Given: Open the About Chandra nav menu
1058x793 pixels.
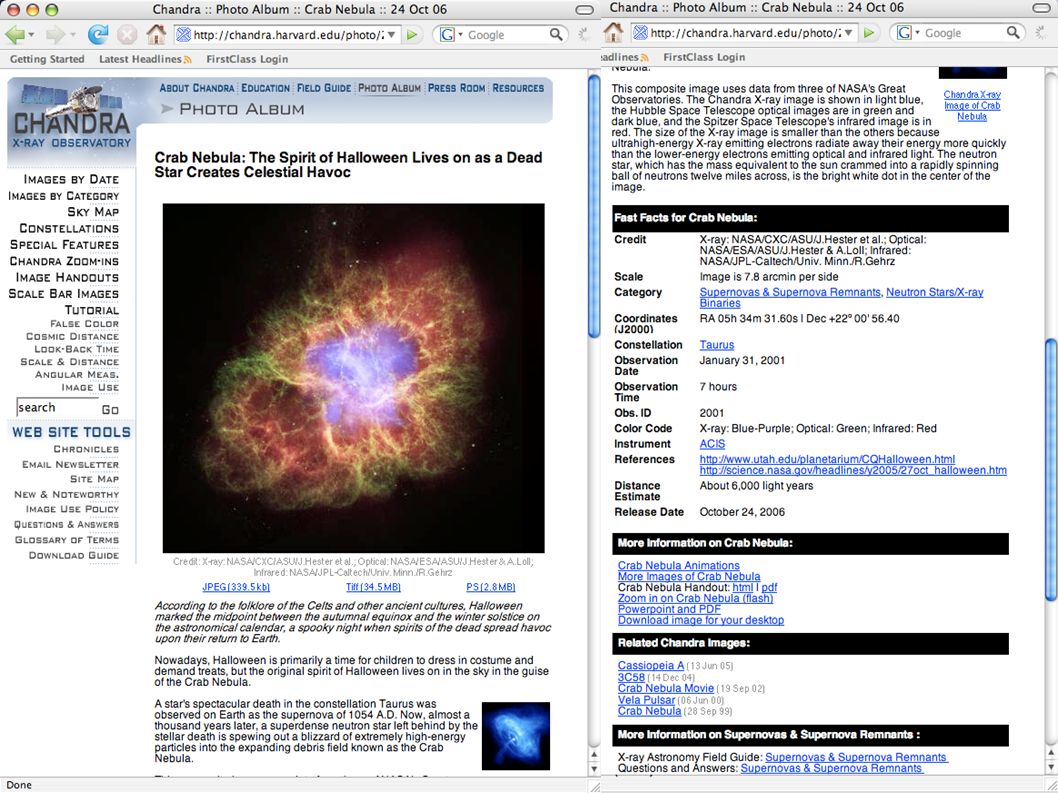Looking at the screenshot, I should [196, 88].
